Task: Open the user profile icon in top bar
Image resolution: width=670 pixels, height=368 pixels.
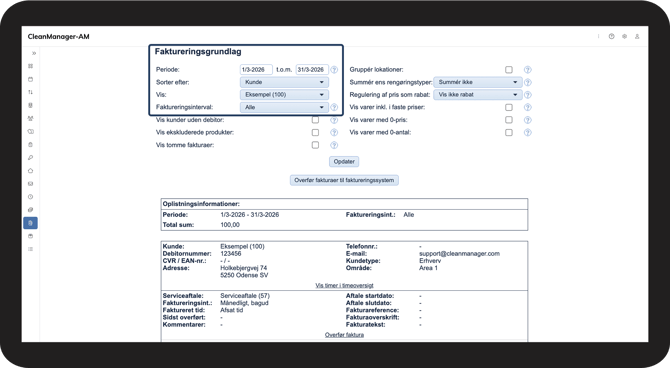Action: pyautogui.click(x=637, y=37)
